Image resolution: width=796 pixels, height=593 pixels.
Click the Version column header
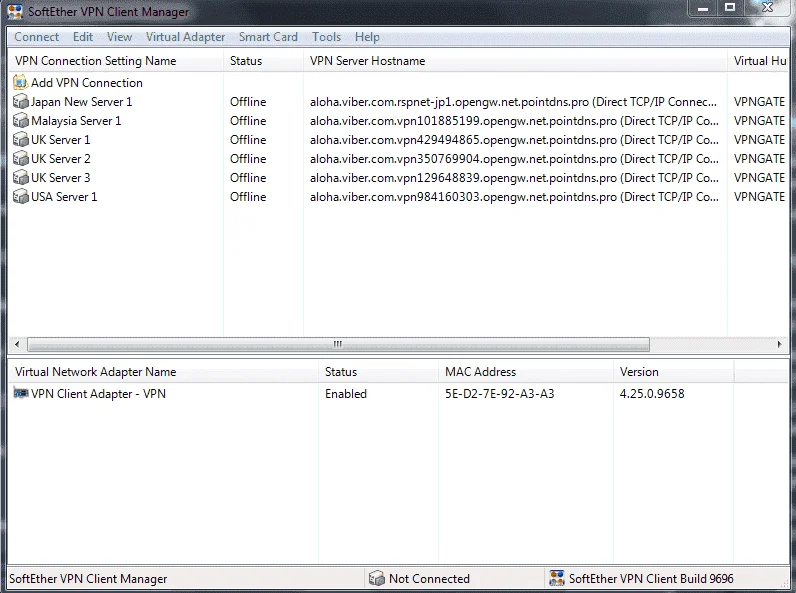[673, 372]
